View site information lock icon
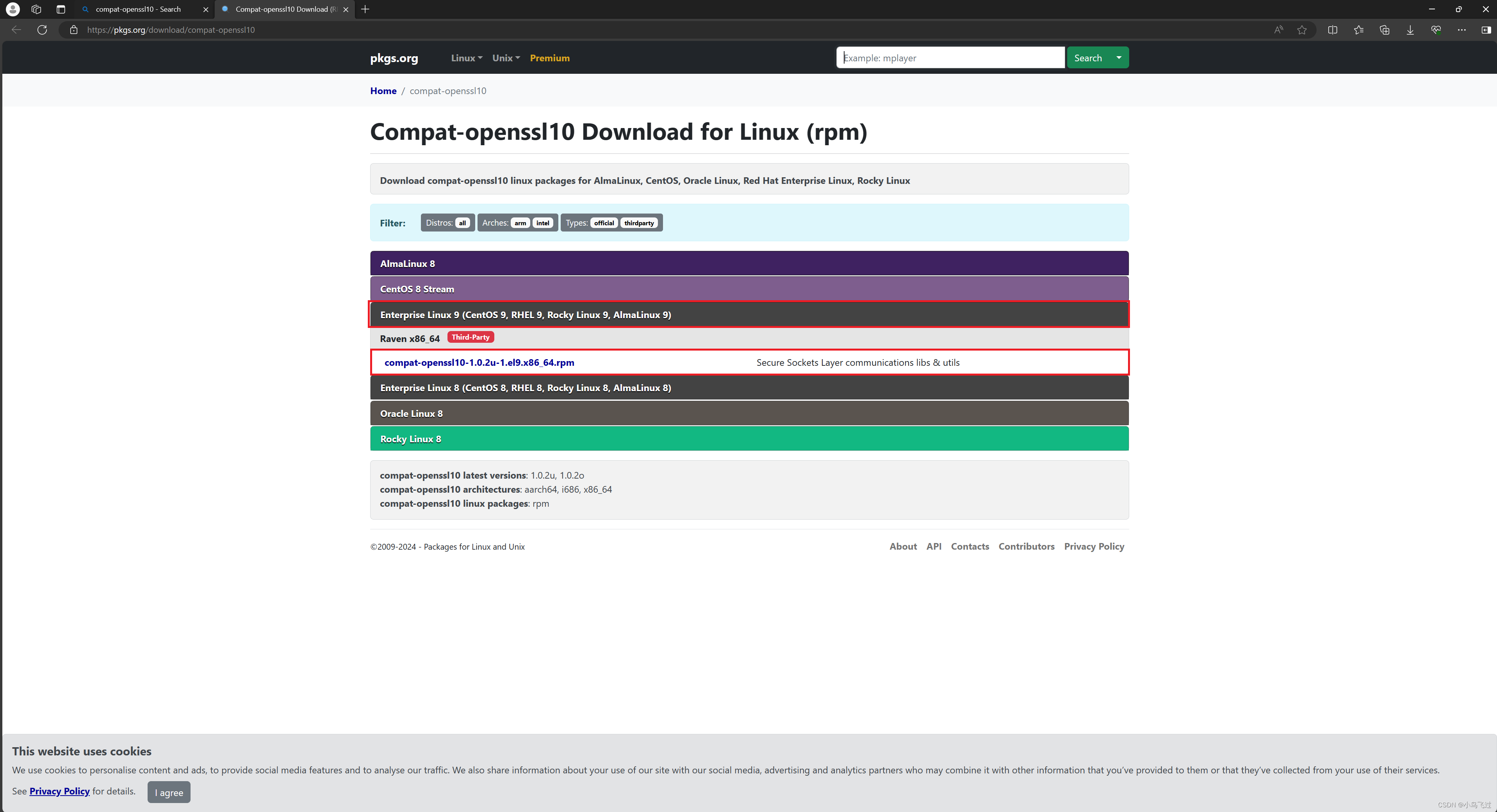 pos(74,30)
